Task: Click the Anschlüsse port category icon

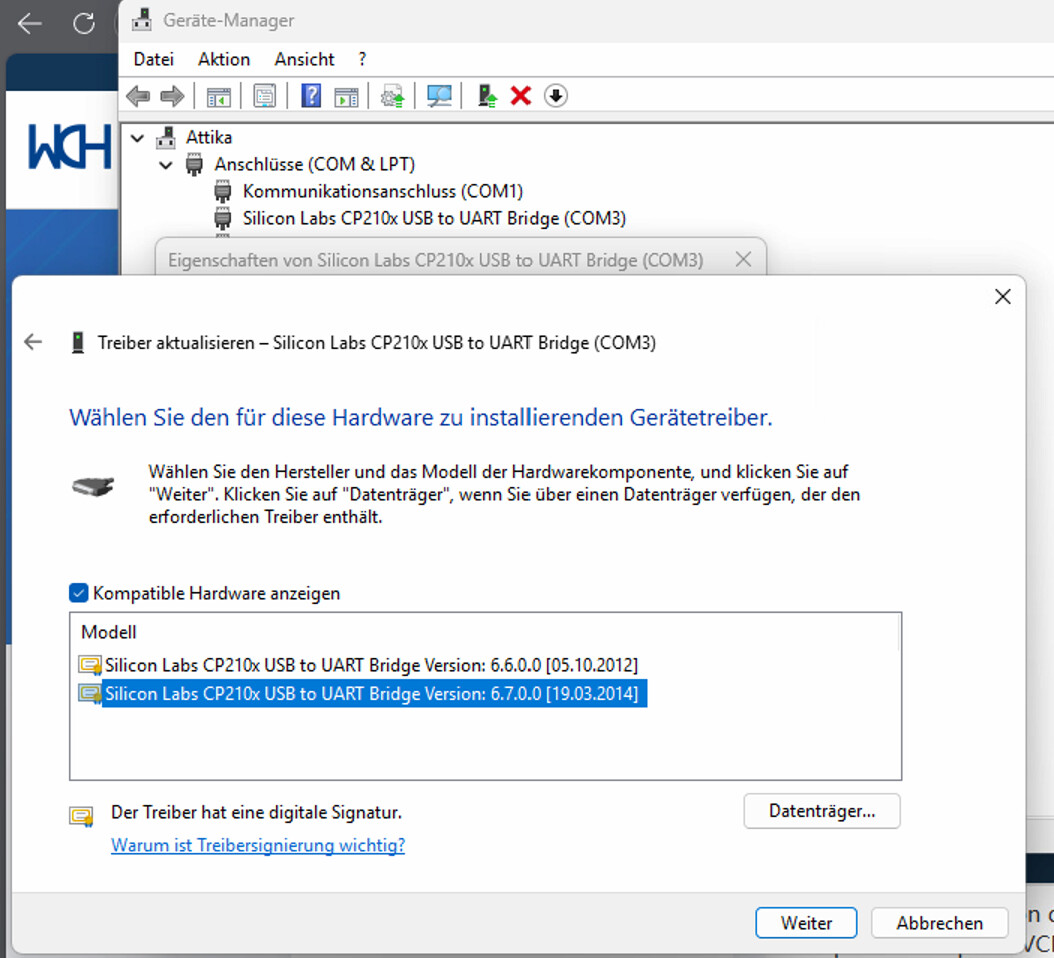Action: [194, 164]
